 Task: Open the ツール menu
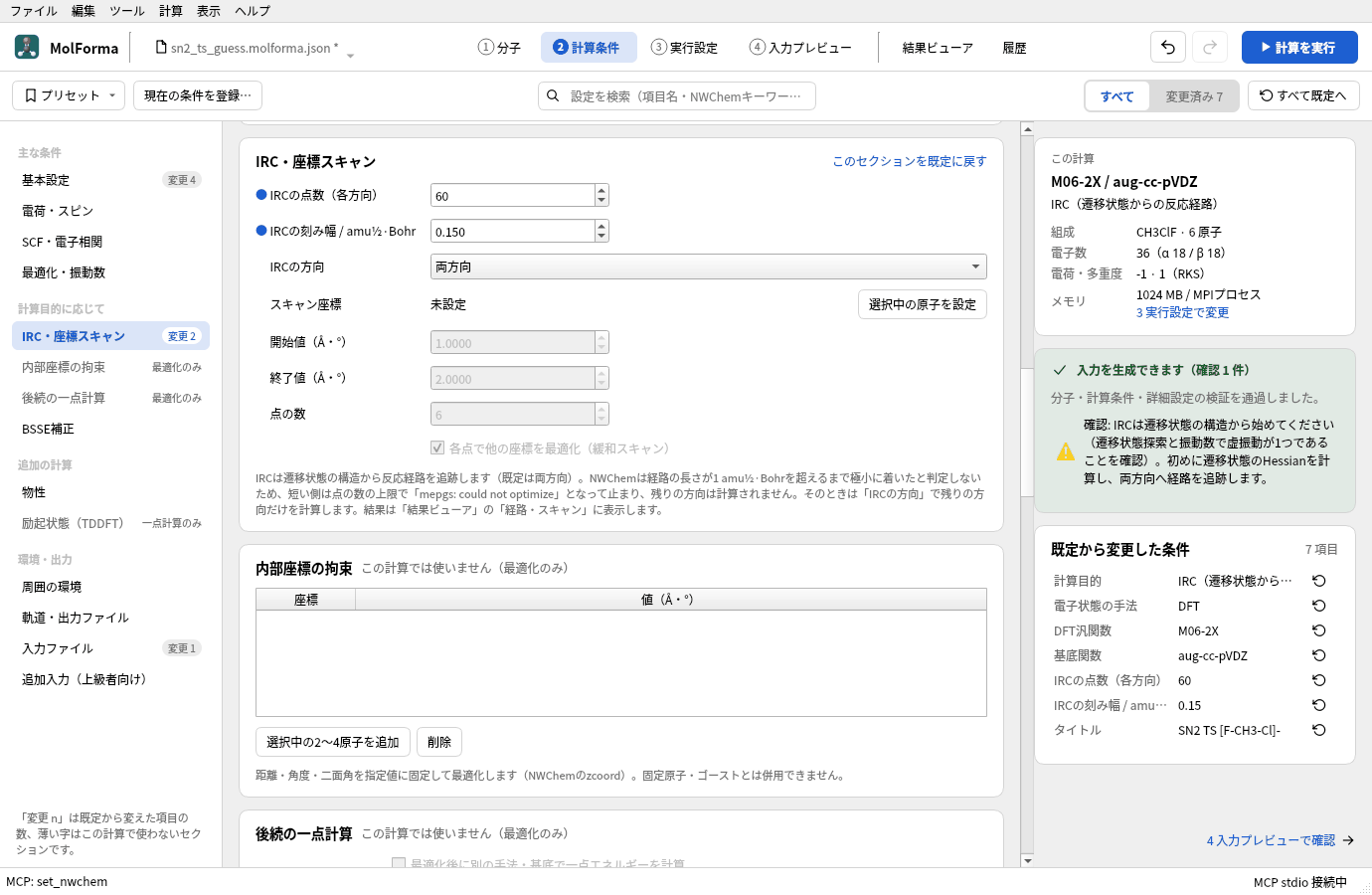pyautogui.click(x=127, y=11)
